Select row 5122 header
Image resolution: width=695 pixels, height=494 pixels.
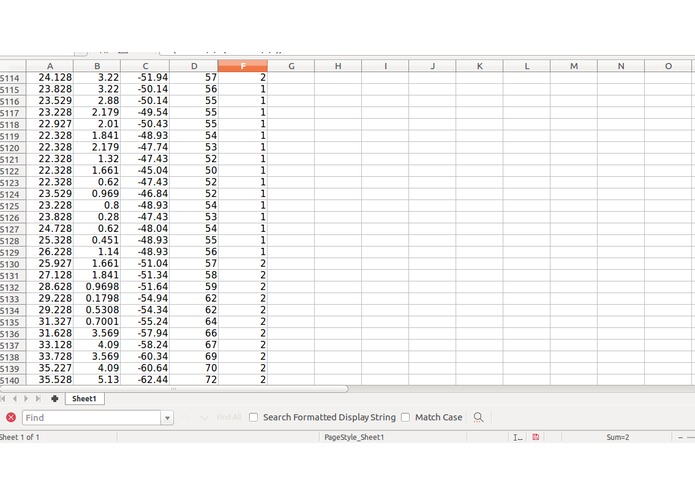pos(13,171)
